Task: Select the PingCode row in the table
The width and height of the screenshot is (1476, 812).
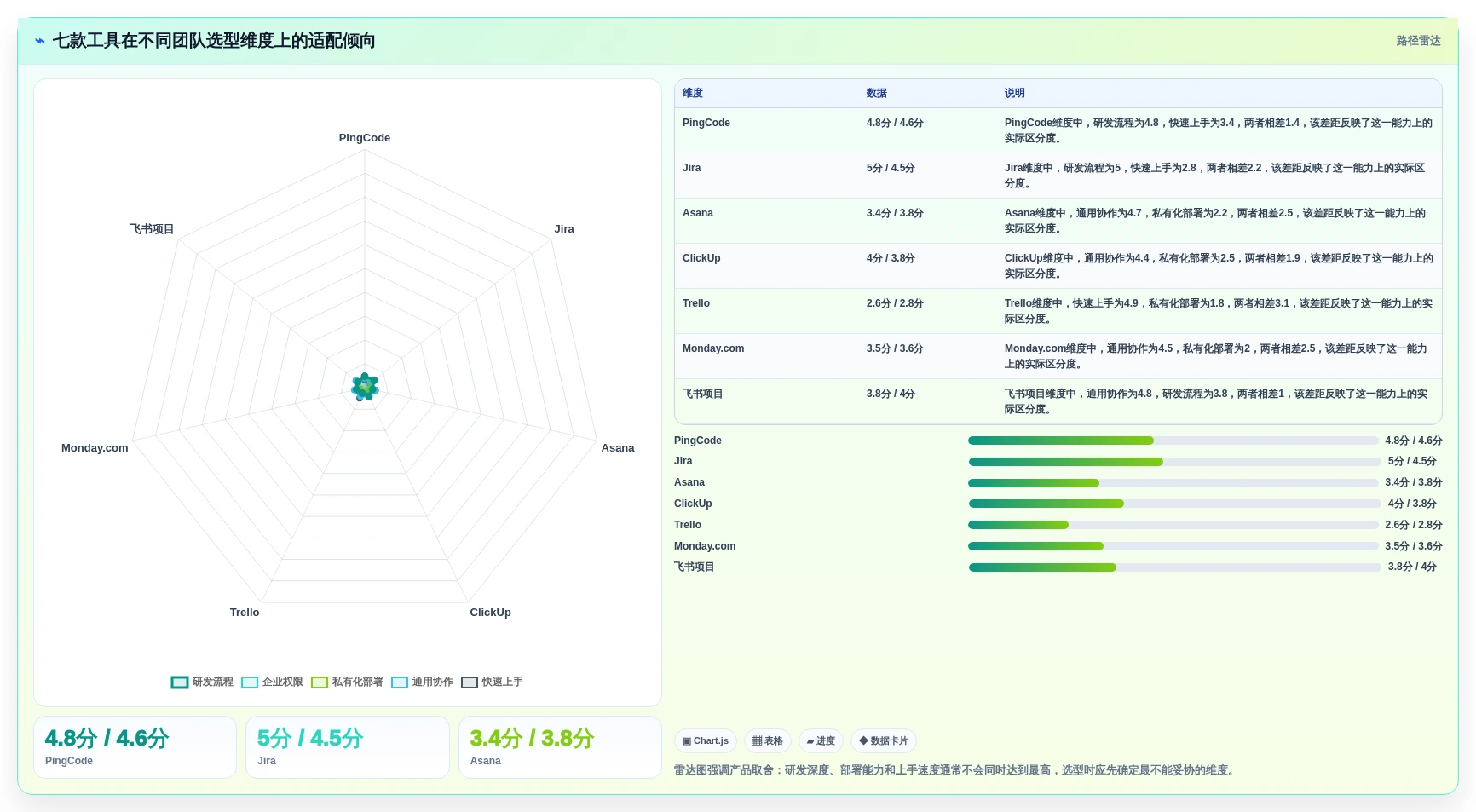Action: [1058, 130]
